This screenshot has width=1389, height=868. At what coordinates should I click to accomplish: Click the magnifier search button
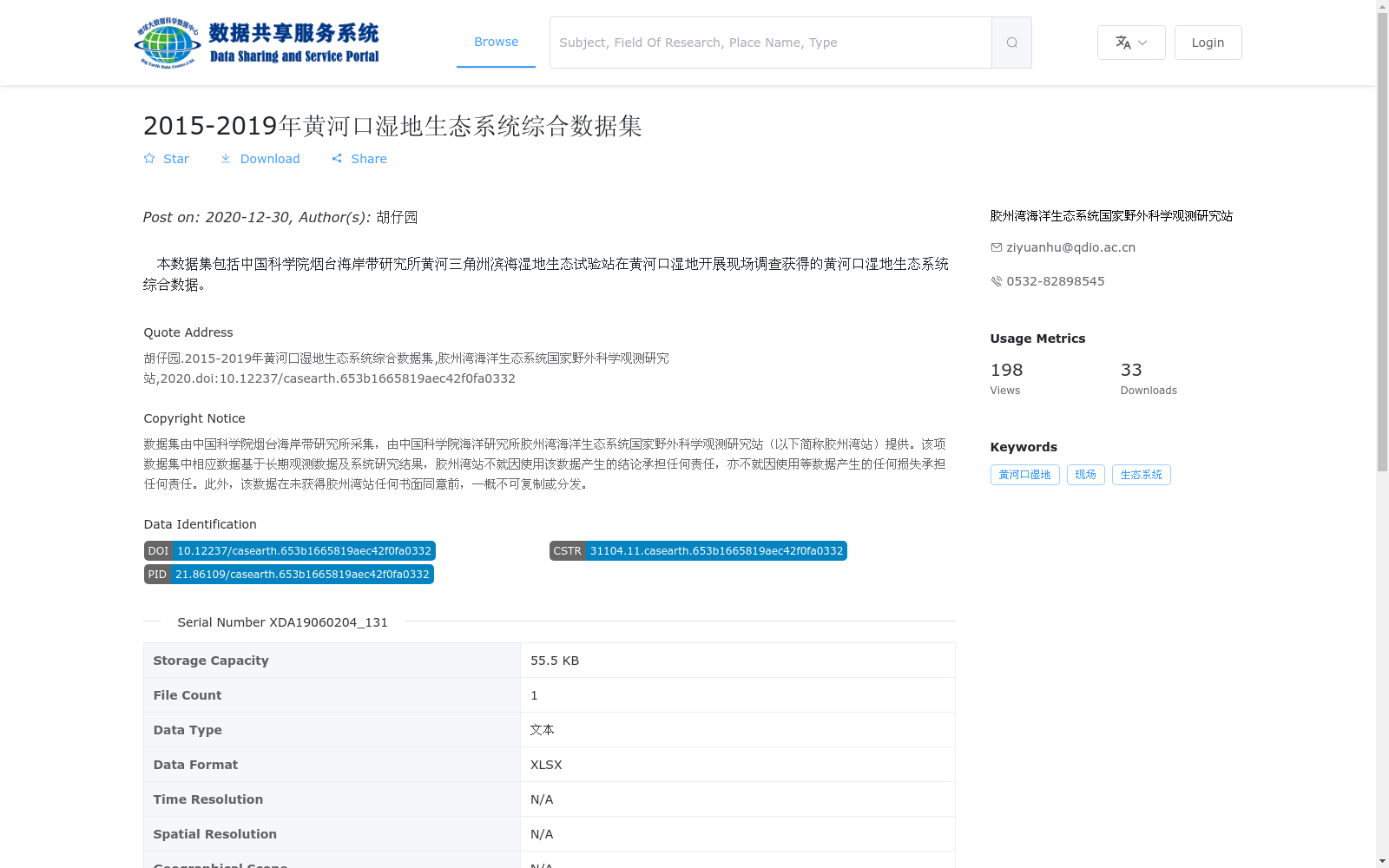pyautogui.click(x=1011, y=43)
